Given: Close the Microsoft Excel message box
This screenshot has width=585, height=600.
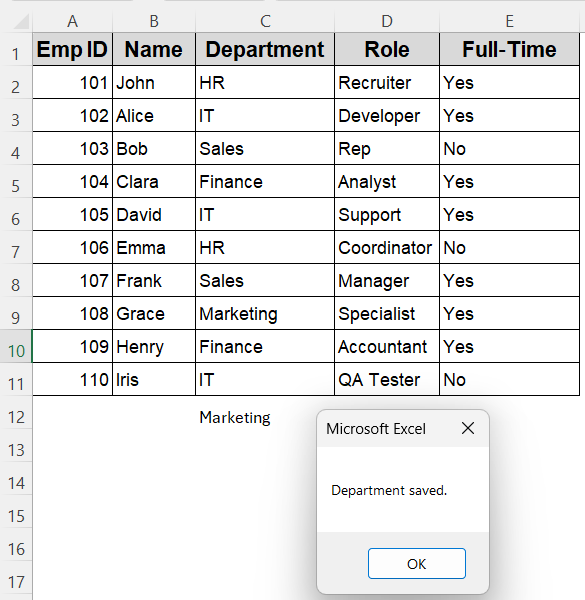Looking at the screenshot, I should 468,428.
